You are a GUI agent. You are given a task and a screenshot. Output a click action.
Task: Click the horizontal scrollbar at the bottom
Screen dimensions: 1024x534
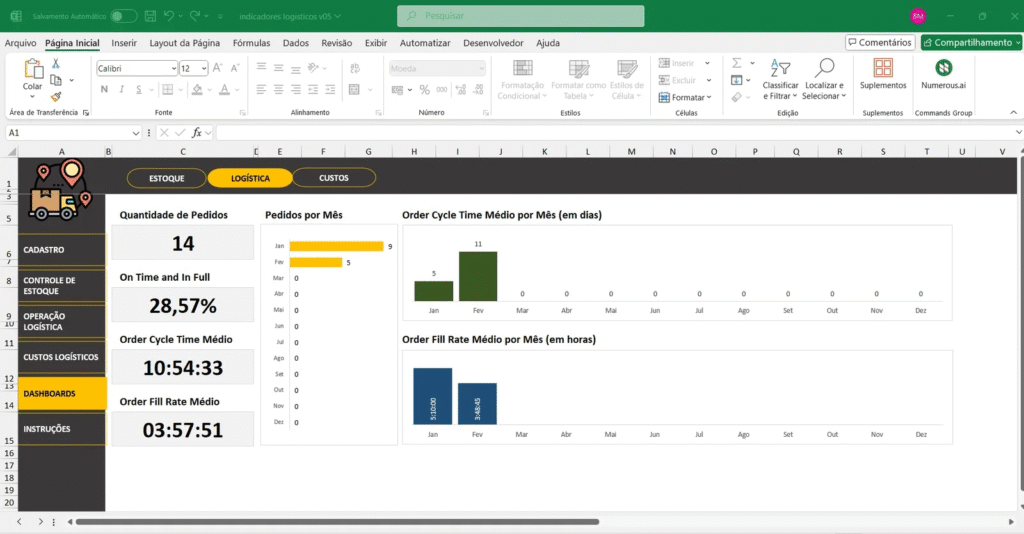pos(337,522)
